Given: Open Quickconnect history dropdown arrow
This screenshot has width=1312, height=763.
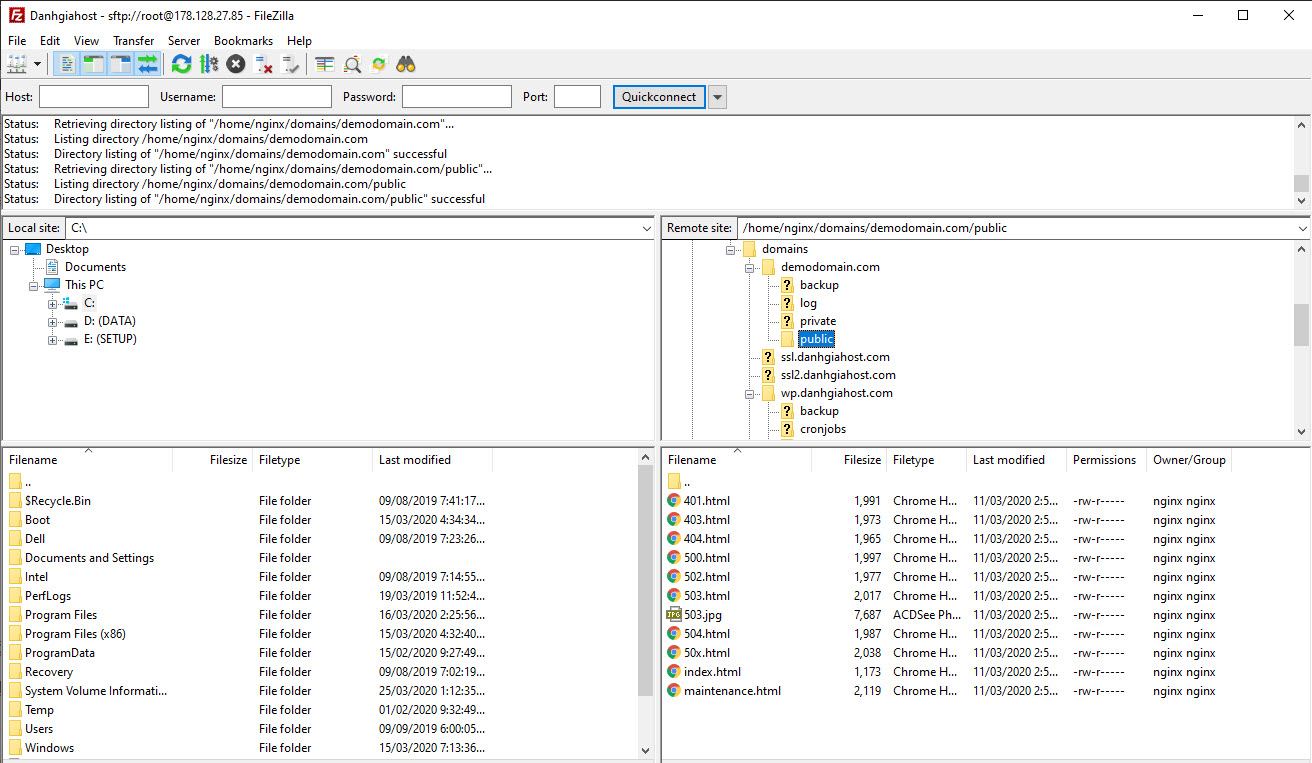Looking at the screenshot, I should (x=718, y=97).
